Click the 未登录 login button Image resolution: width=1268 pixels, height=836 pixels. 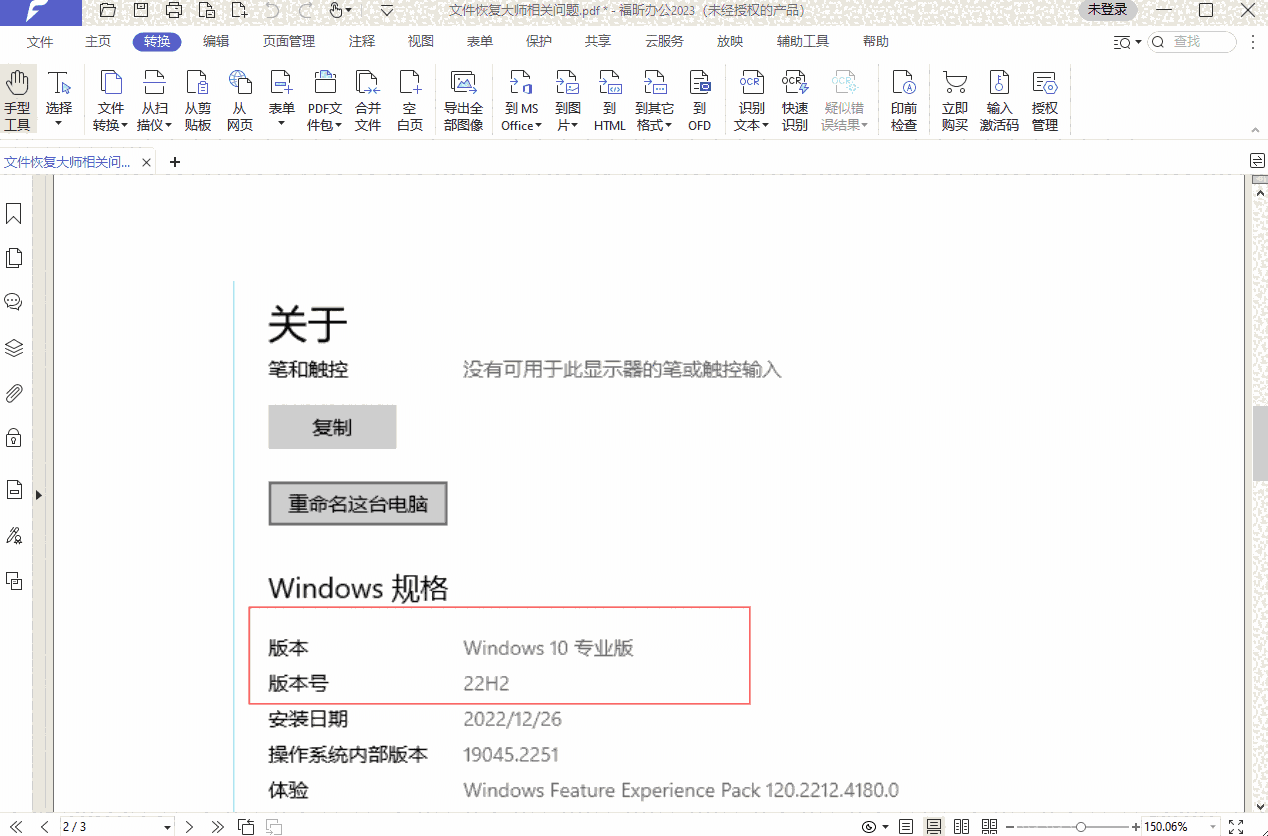click(x=1106, y=10)
